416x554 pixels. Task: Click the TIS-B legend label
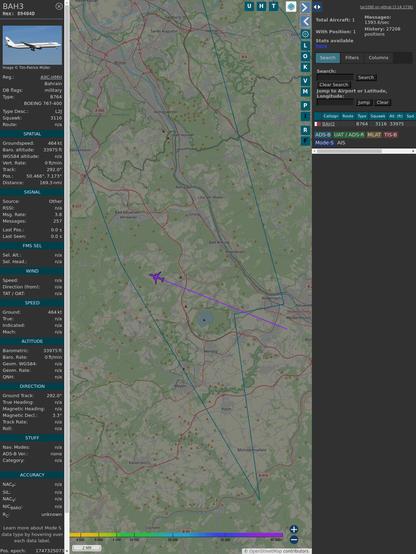coord(391,135)
